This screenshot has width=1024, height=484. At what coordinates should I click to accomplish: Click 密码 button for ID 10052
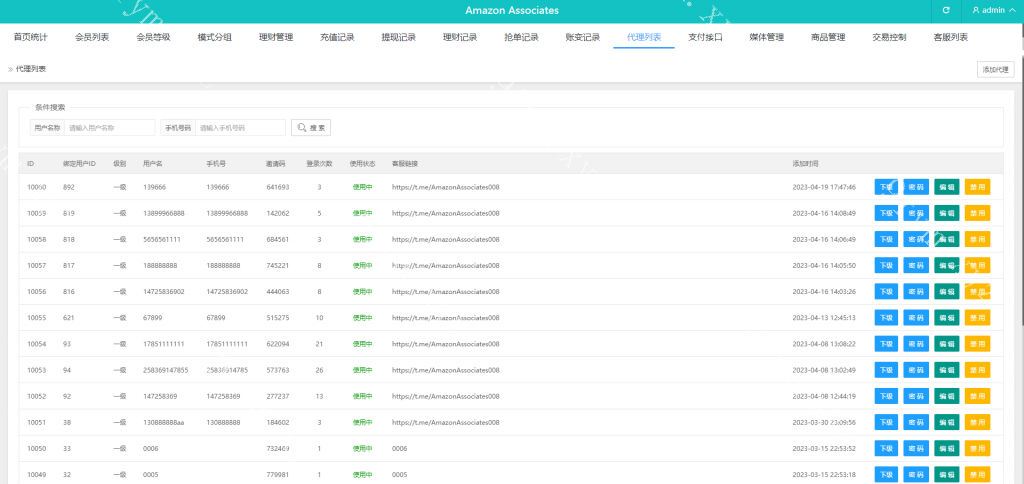pyautogui.click(x=916, y=396)
